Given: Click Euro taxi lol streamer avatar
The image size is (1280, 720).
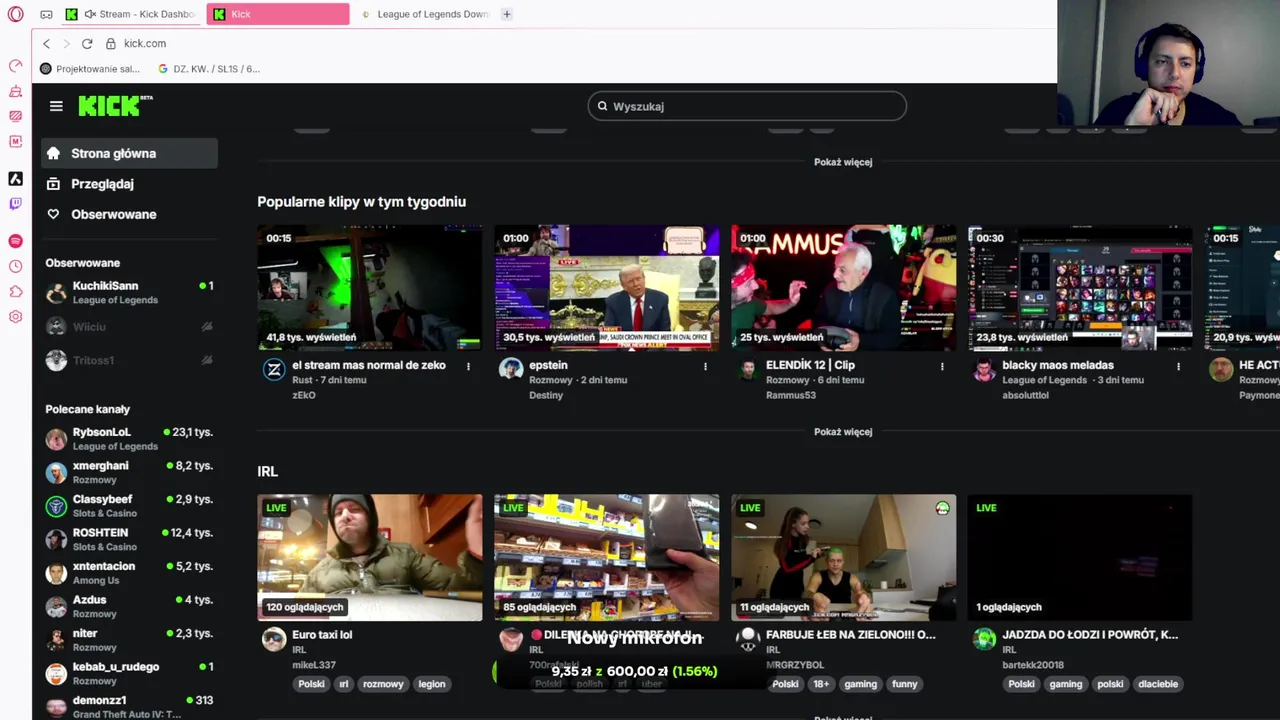Looking at the screenshot, I should [274, 640].
